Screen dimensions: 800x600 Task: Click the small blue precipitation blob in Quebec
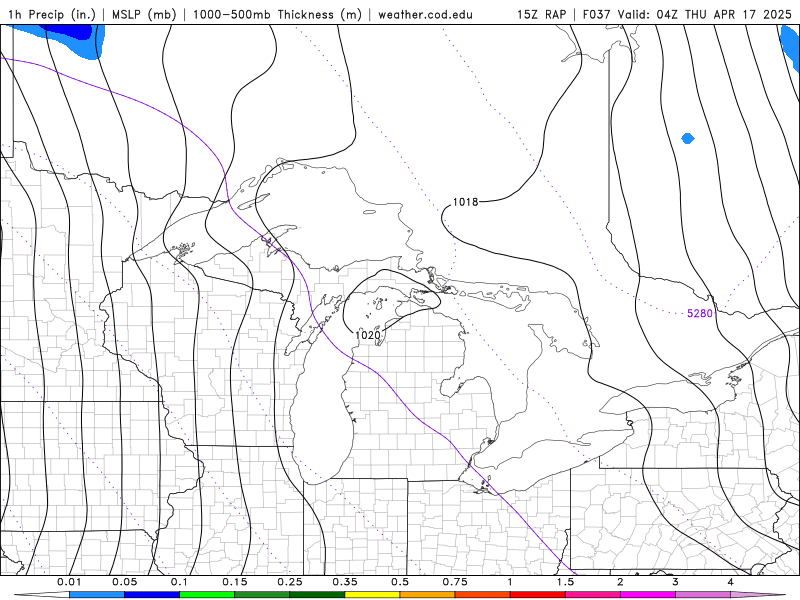pyautogui.click(x=688, y=138)
